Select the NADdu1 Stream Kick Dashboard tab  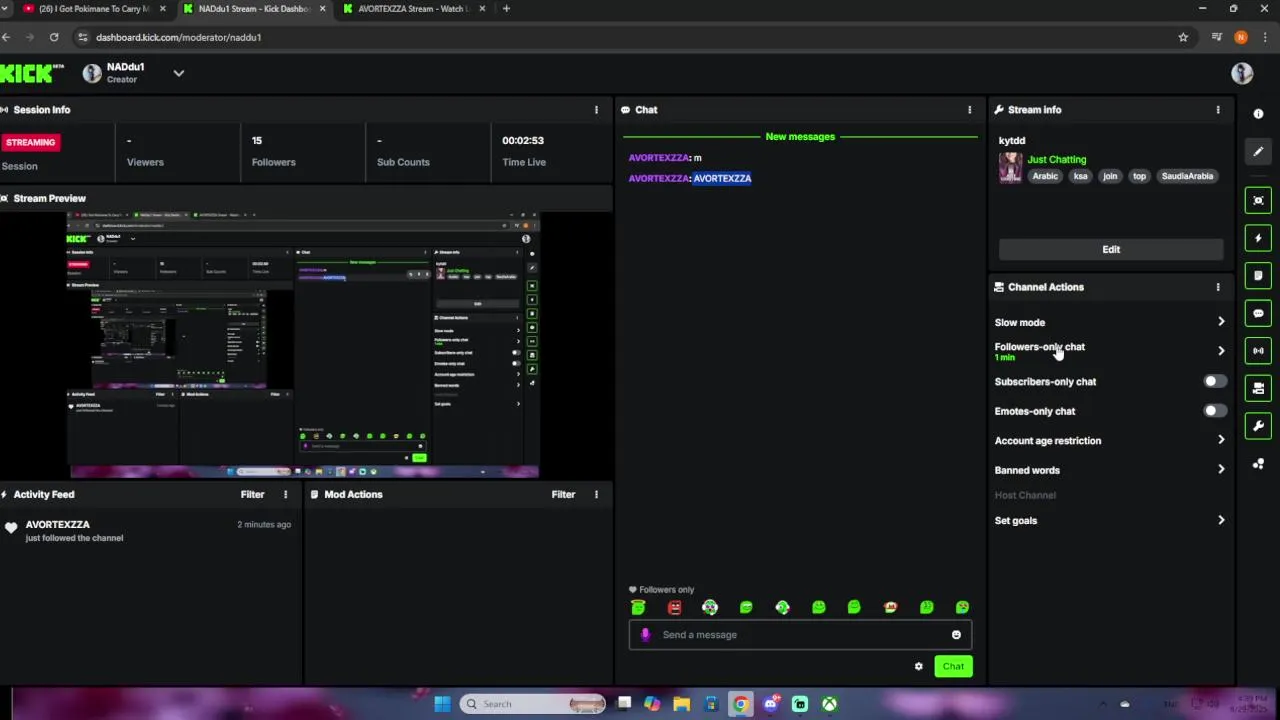pyautogui.click(x=252, y=9)
